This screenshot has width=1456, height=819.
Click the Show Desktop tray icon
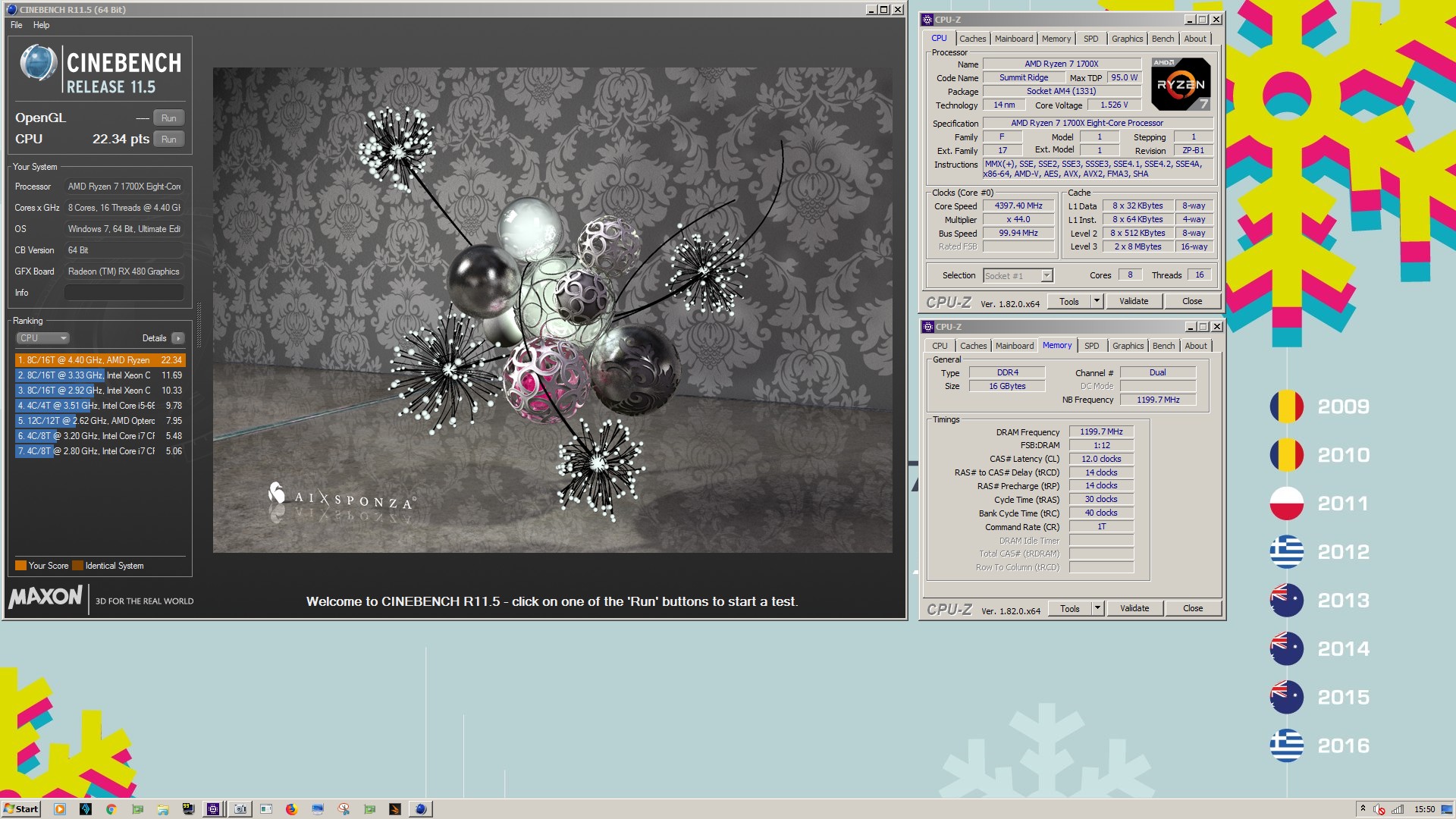(1447, 809)
